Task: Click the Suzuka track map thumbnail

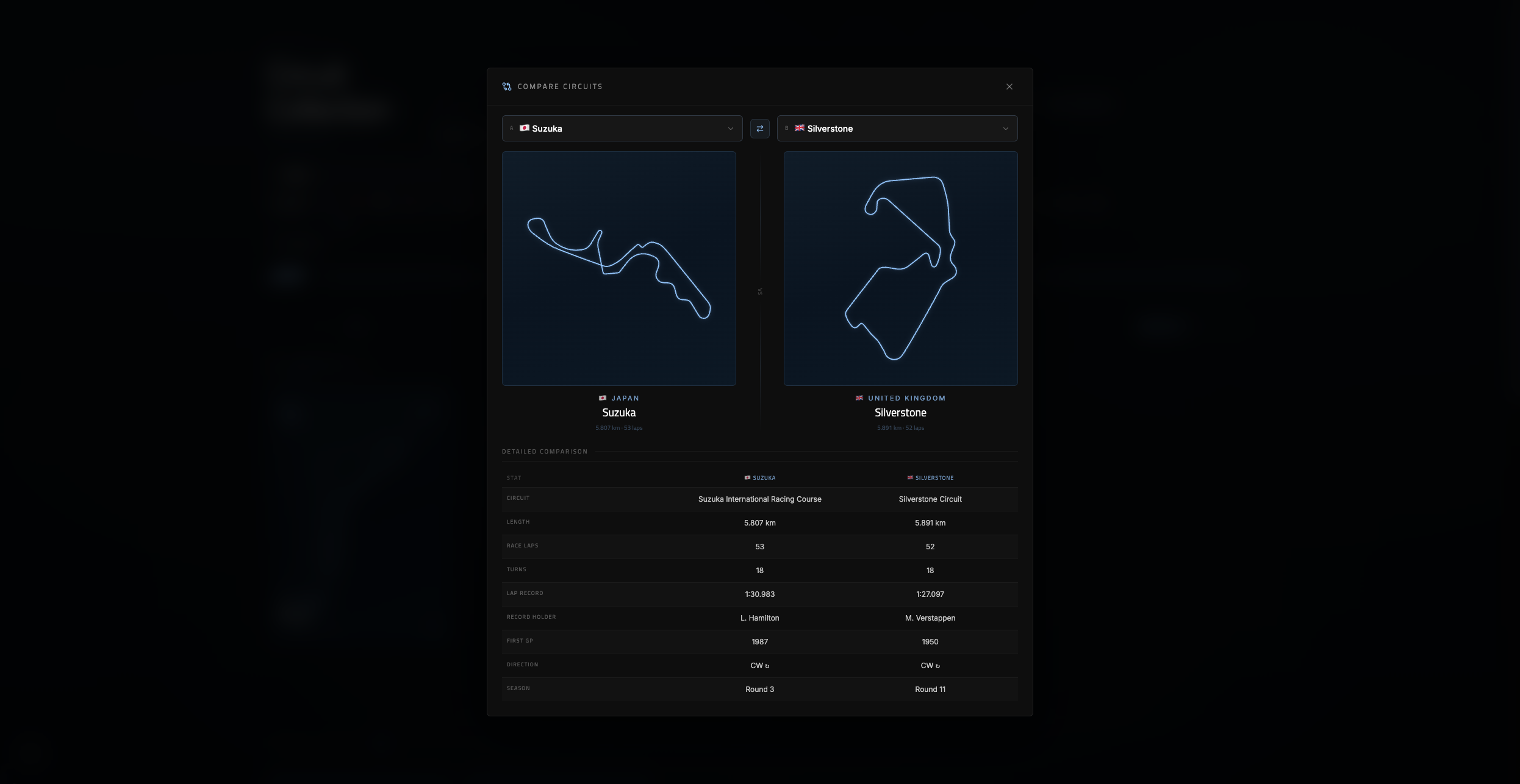Action: tap(618, 268)
